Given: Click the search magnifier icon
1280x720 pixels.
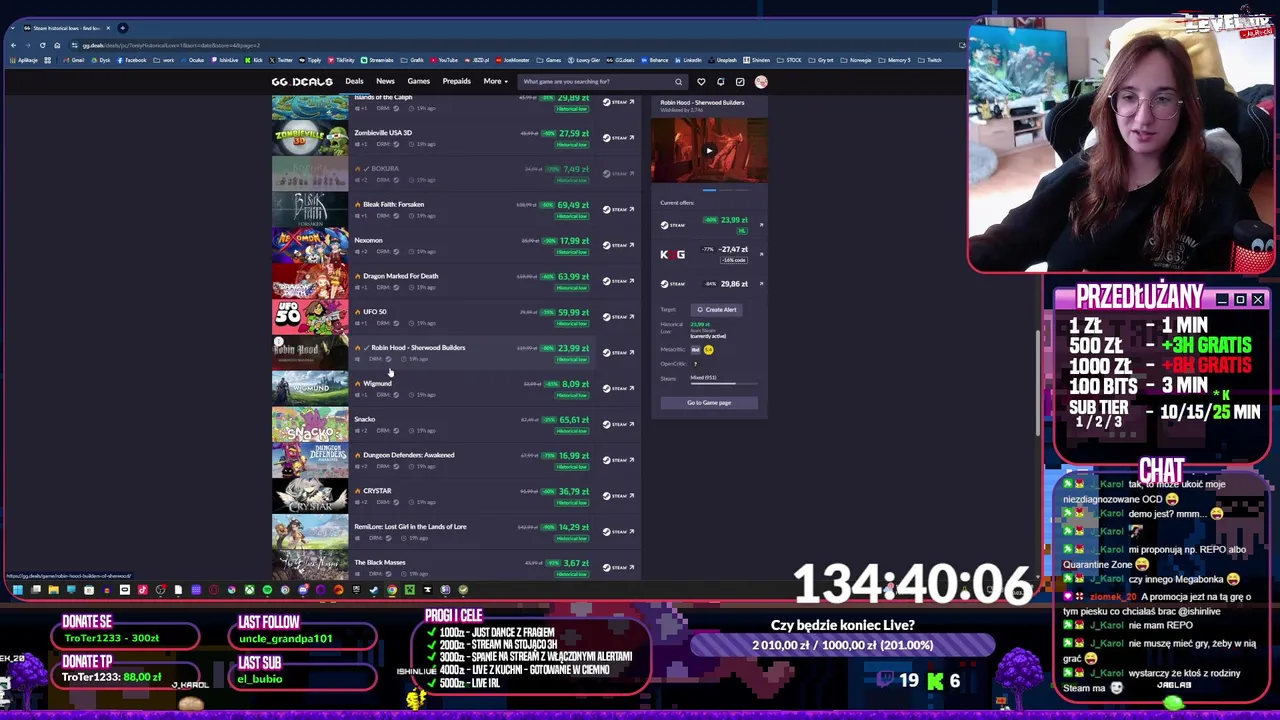Looking at the screenshot, I should 678,82.
